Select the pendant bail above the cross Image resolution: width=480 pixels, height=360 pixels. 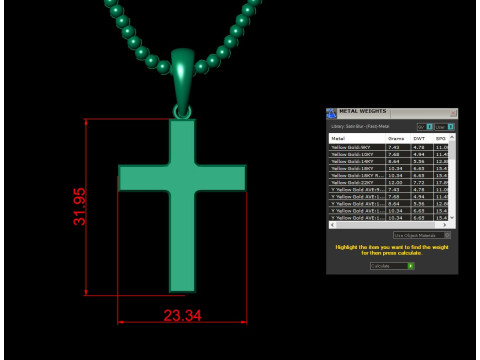click(x=182, y=82)
